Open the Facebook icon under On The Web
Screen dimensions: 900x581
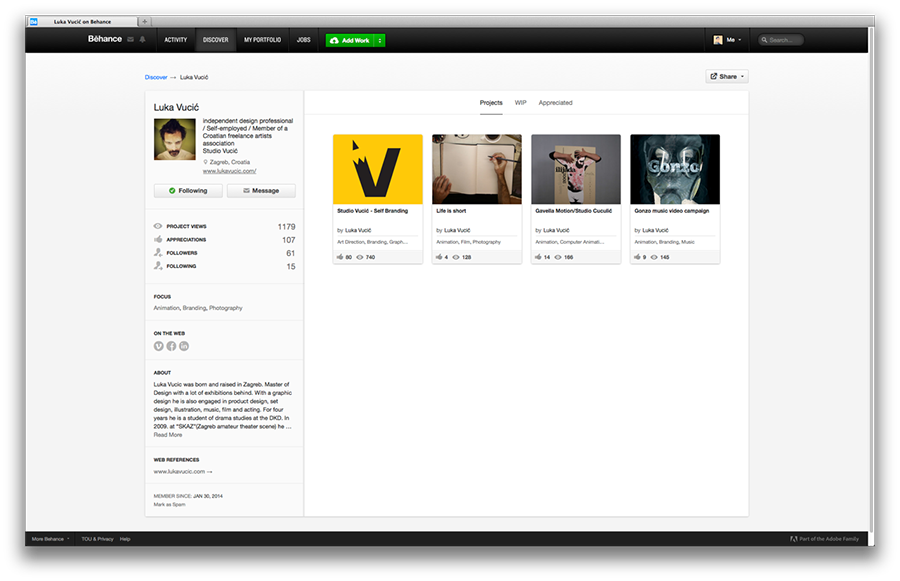(x=171, y=346)
